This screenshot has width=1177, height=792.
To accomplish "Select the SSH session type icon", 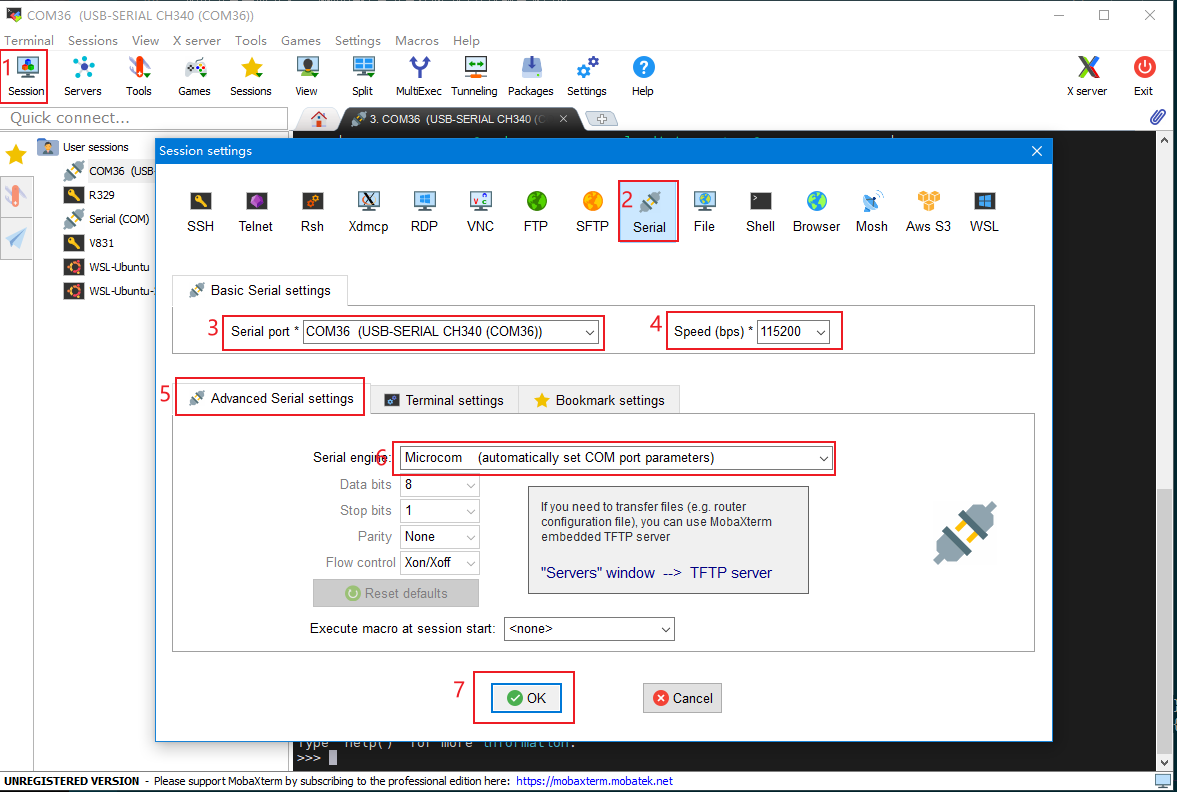I will point(200,211).
